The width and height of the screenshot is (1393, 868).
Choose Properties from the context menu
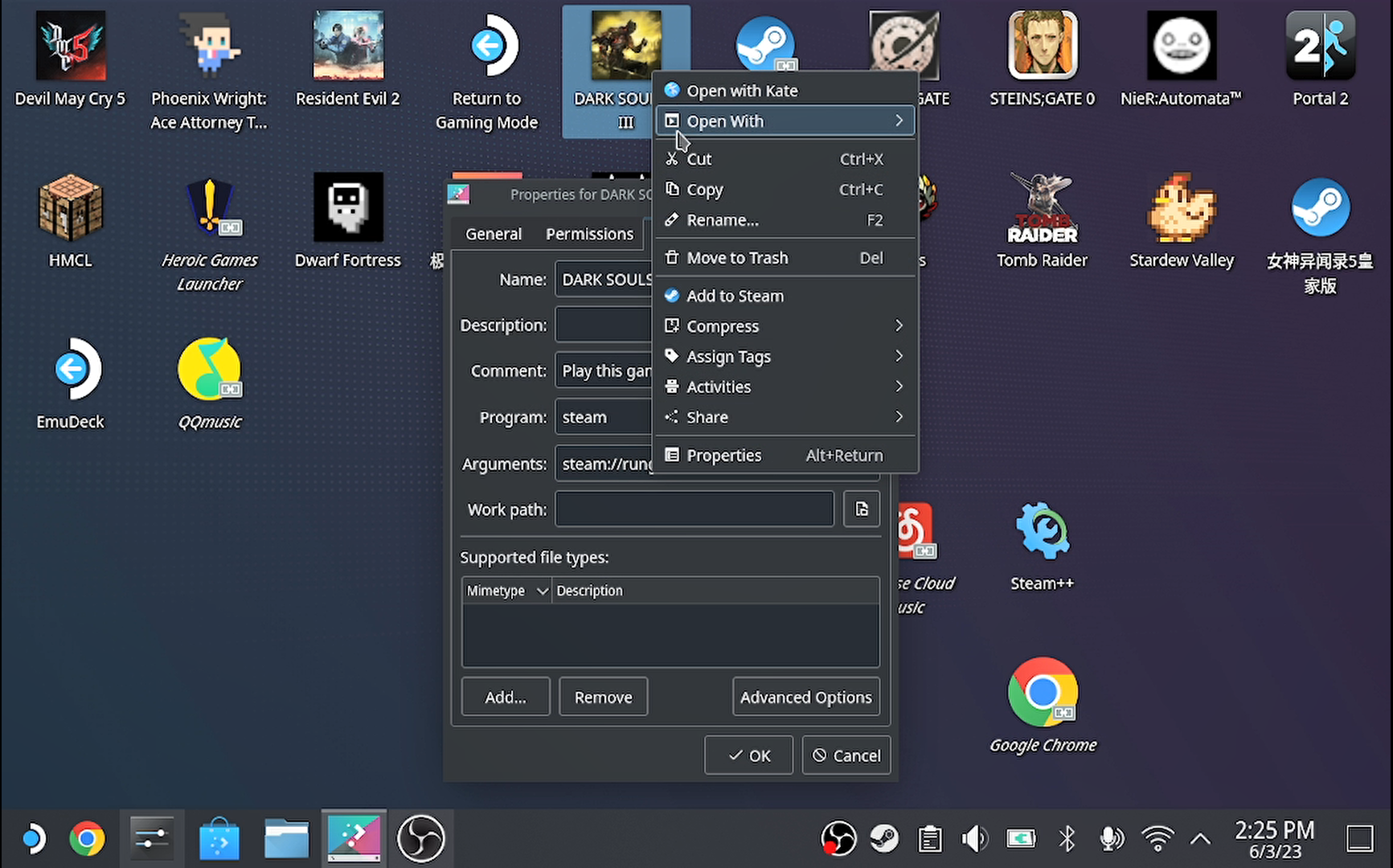click(x=785, y=456)
